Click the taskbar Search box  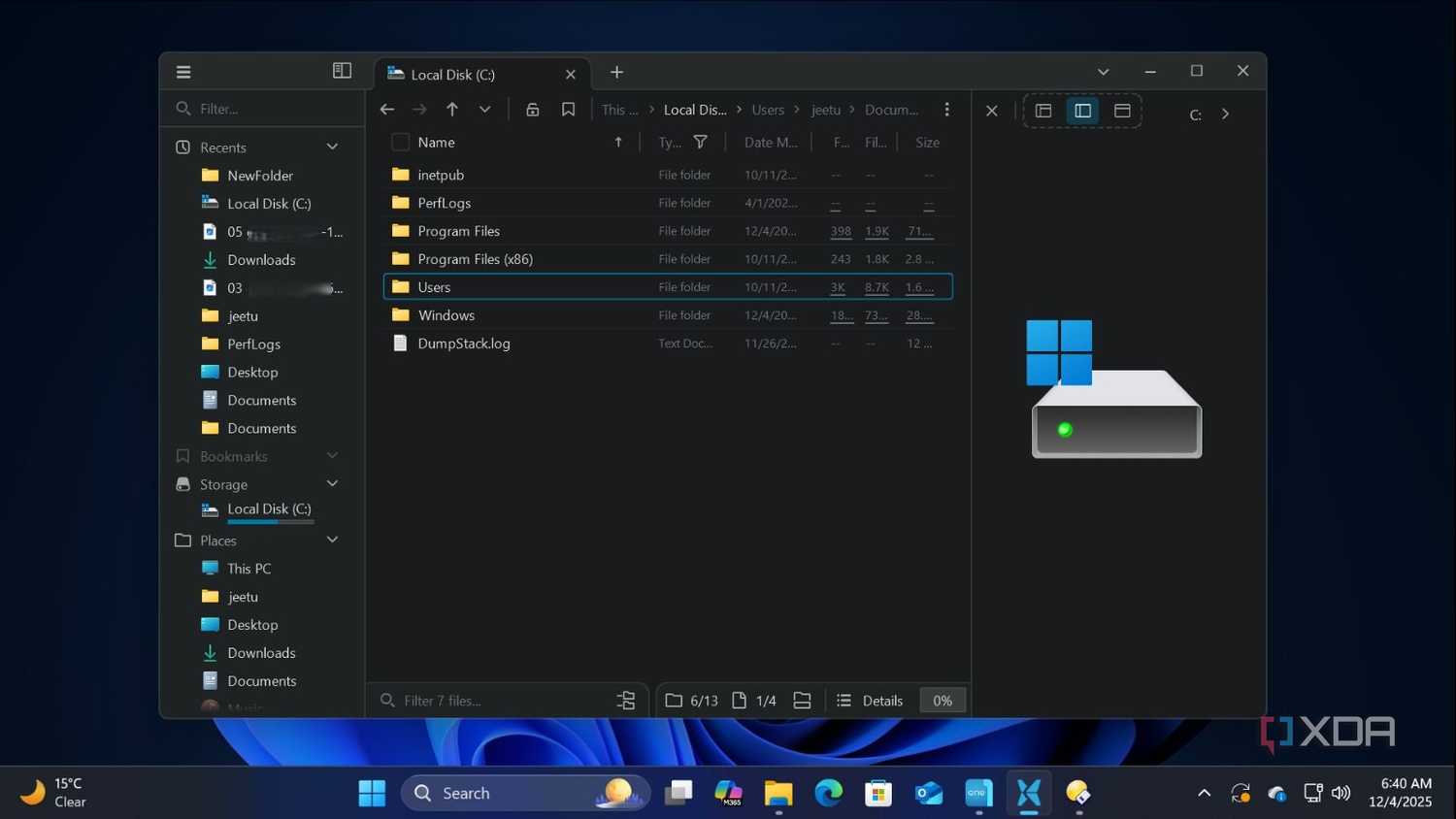click(525, 793)
